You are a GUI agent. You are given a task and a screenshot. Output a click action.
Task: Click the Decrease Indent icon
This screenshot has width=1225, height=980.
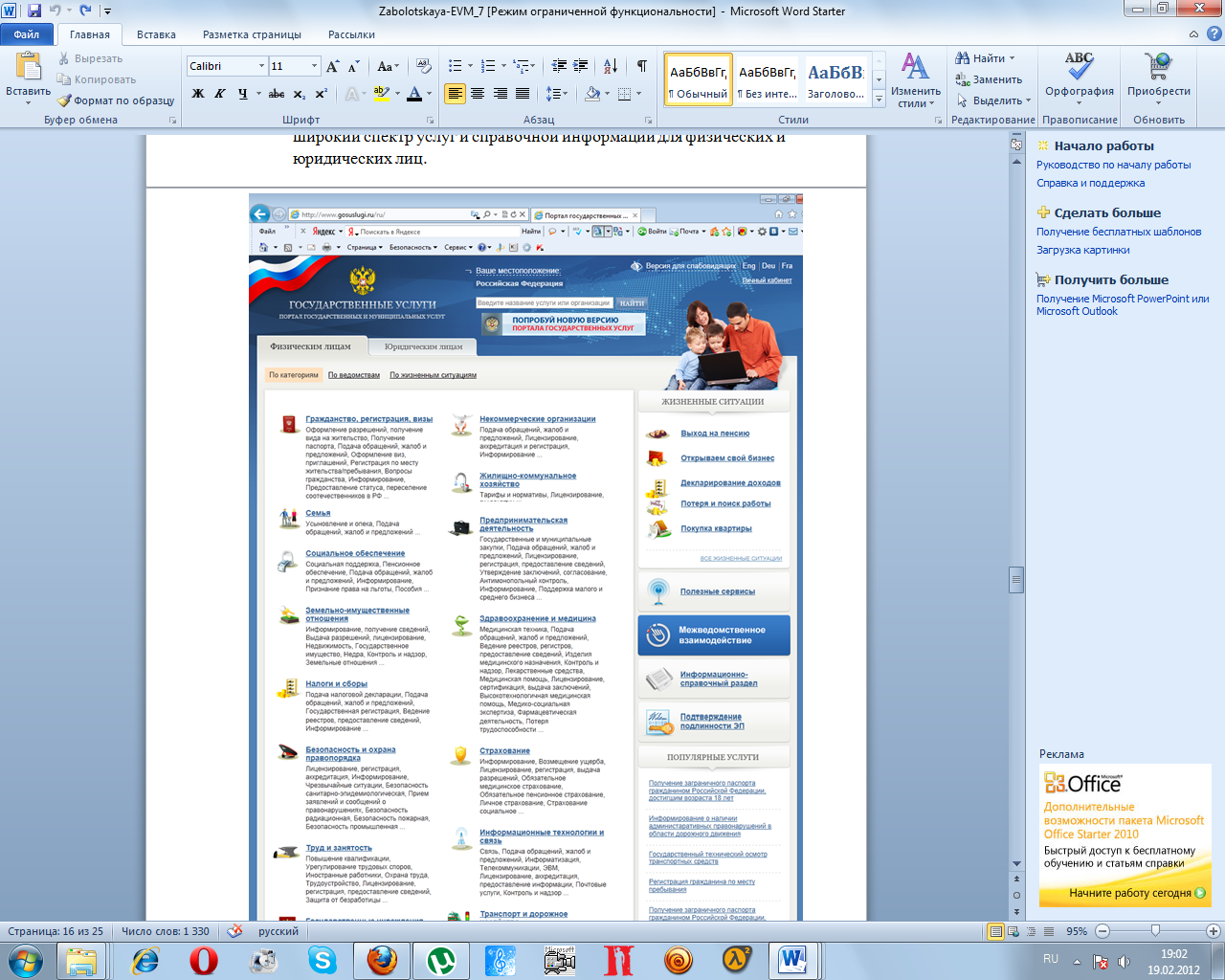click(x=559, y=66)
